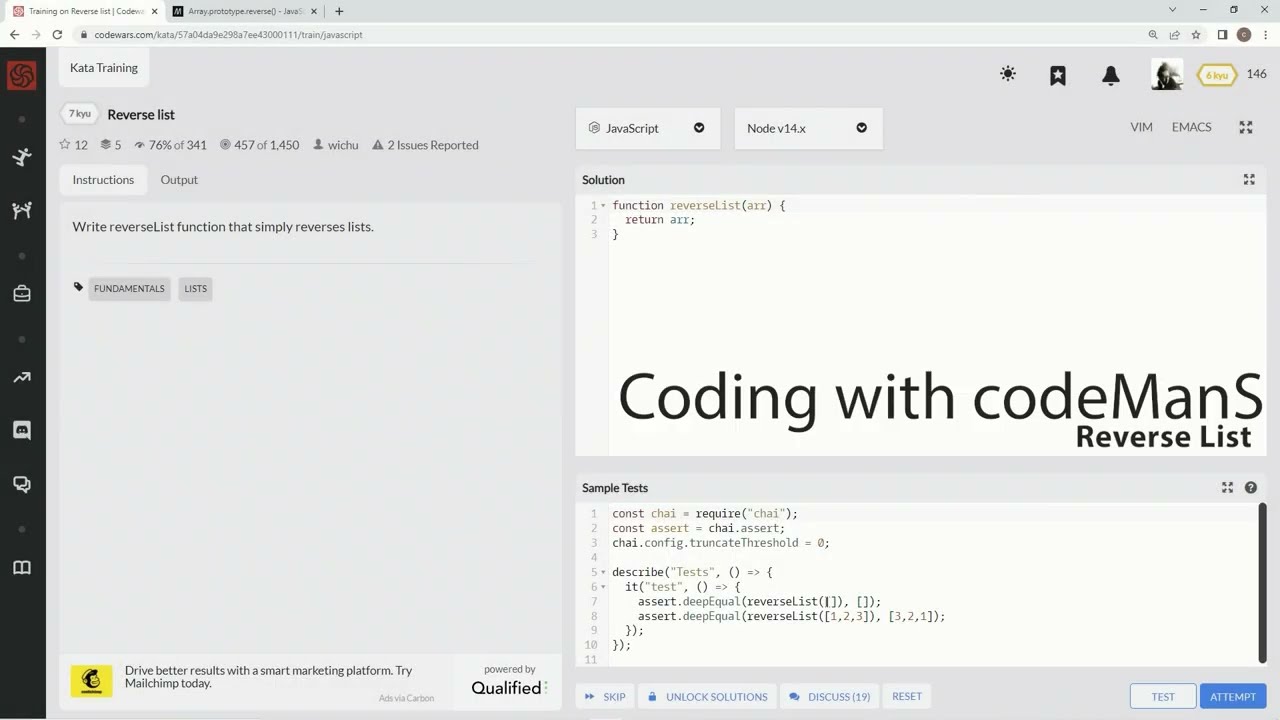Expand the Solution panel

pos(1249,179)
